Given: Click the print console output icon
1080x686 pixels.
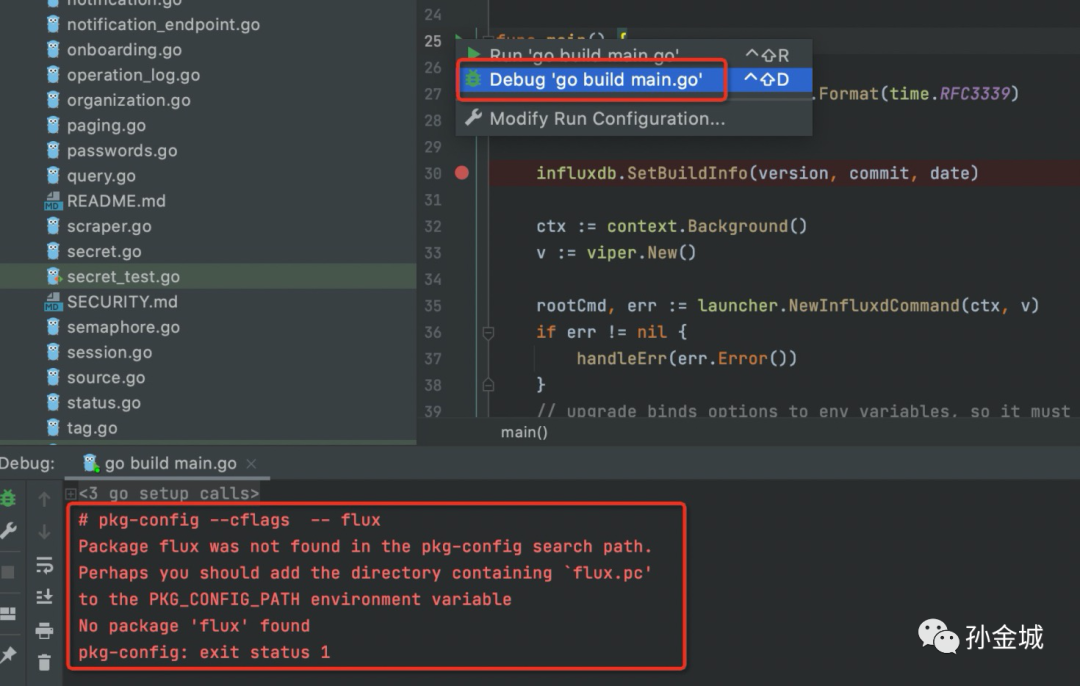Looking at the screenshot, I should click(x=44, y=630).
